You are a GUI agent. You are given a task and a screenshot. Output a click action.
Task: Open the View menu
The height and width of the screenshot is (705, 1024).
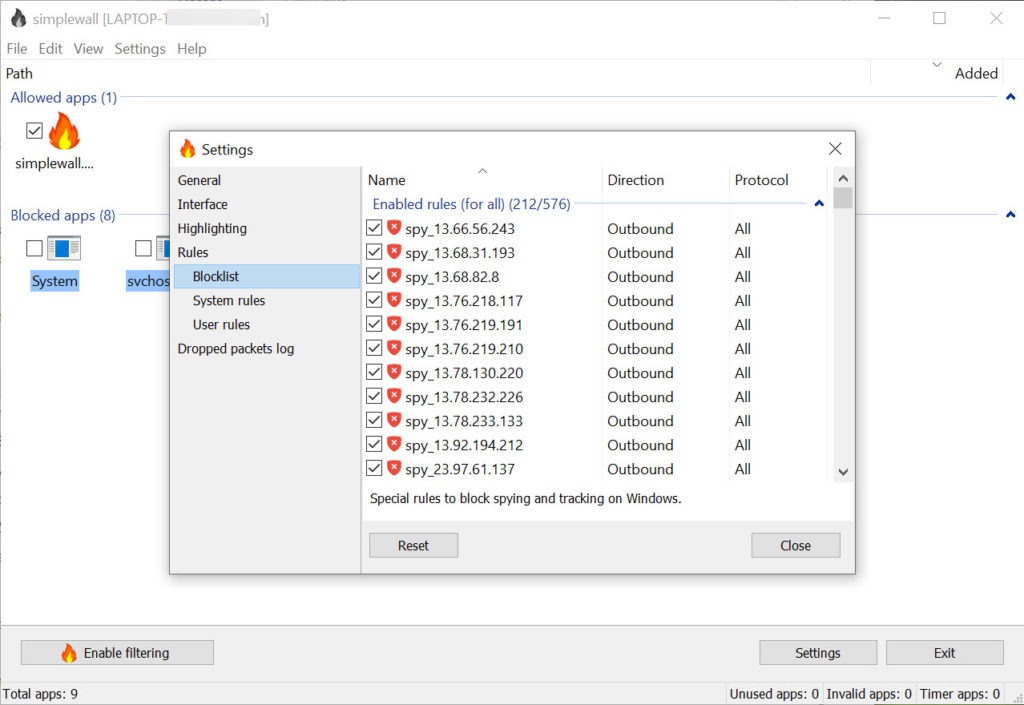pyautogui.click(x=88, y=49)
